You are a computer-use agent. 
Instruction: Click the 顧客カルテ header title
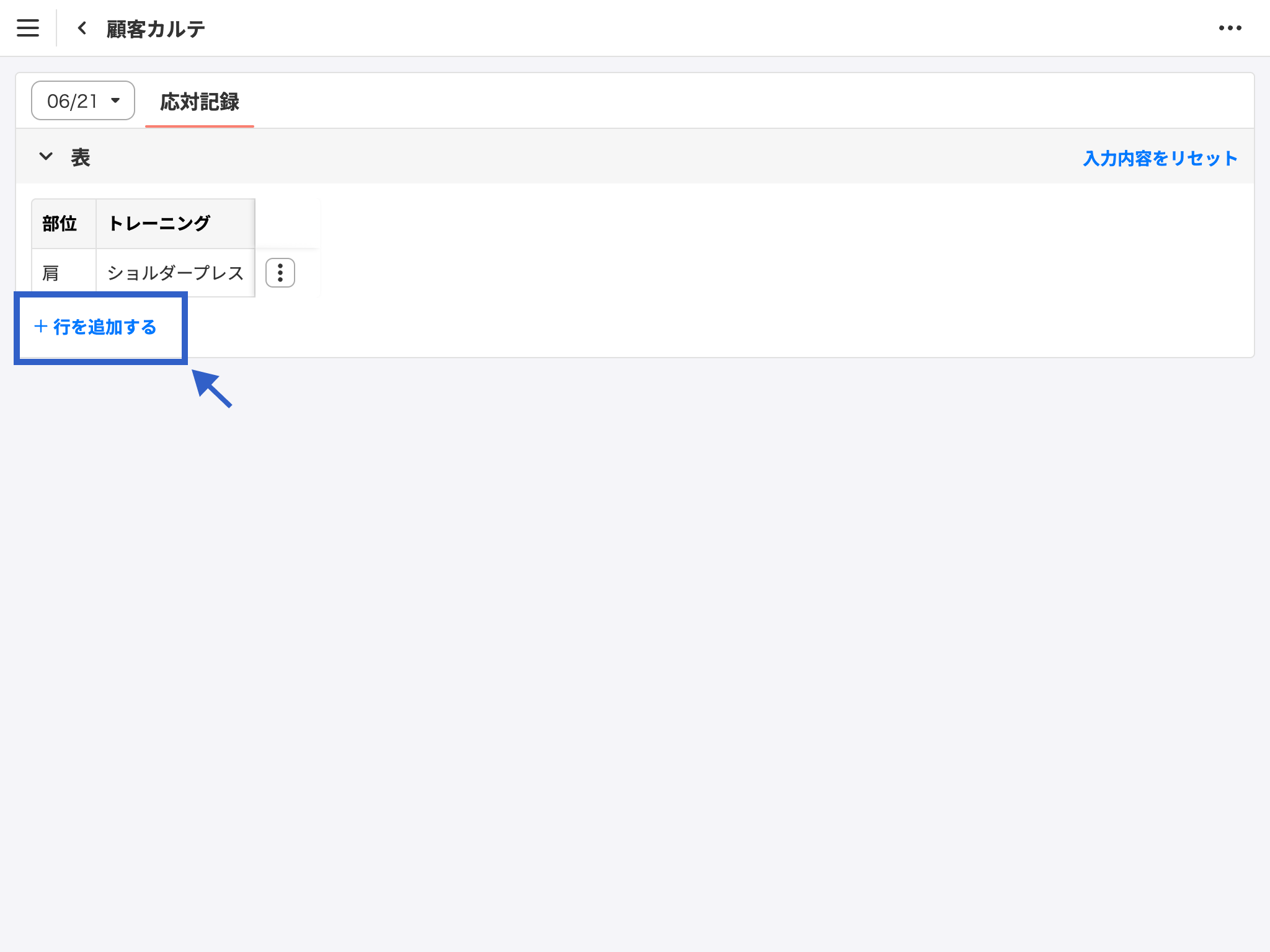156,29
